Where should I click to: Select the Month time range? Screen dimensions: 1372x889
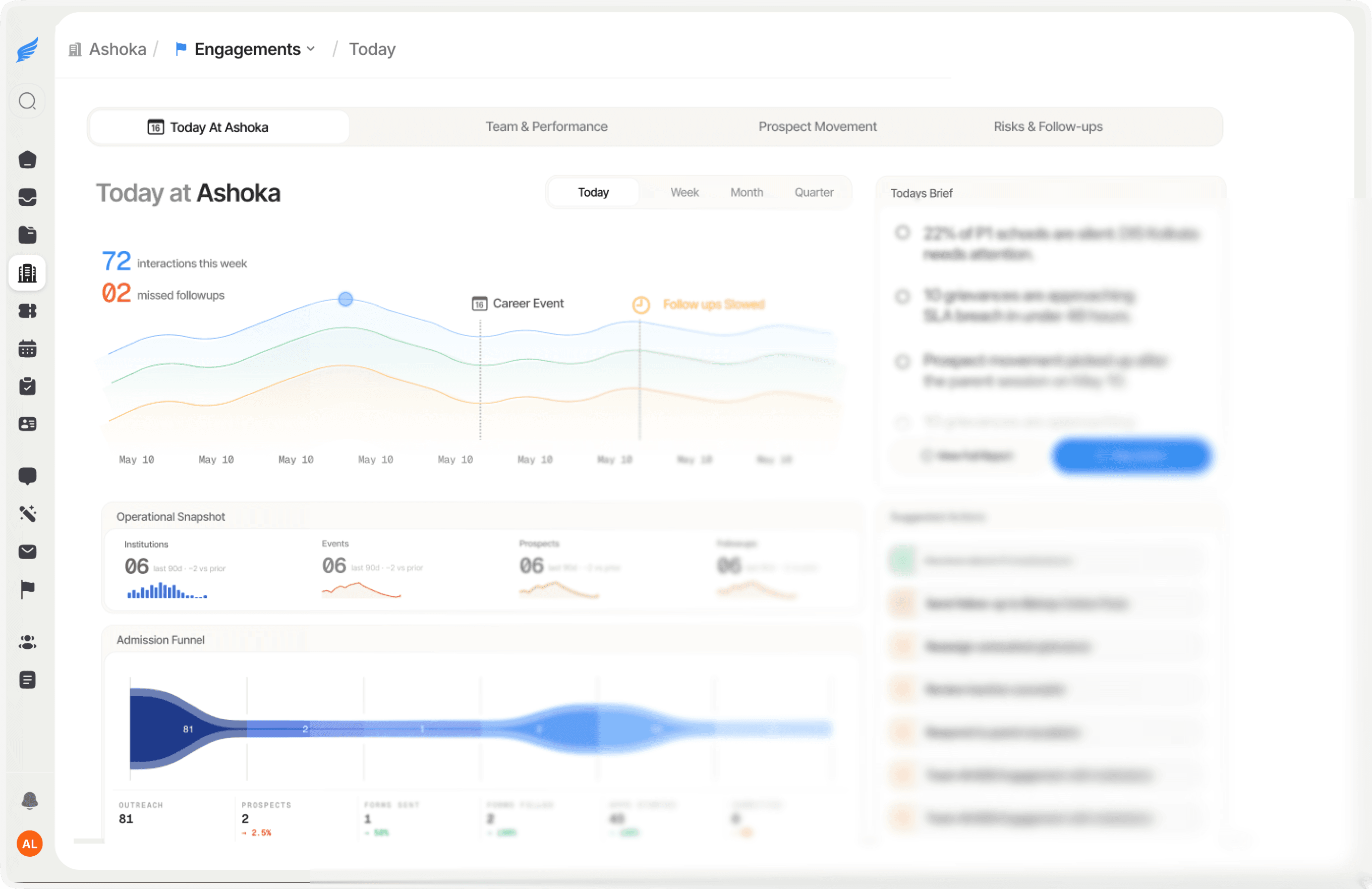click(747, 193)
